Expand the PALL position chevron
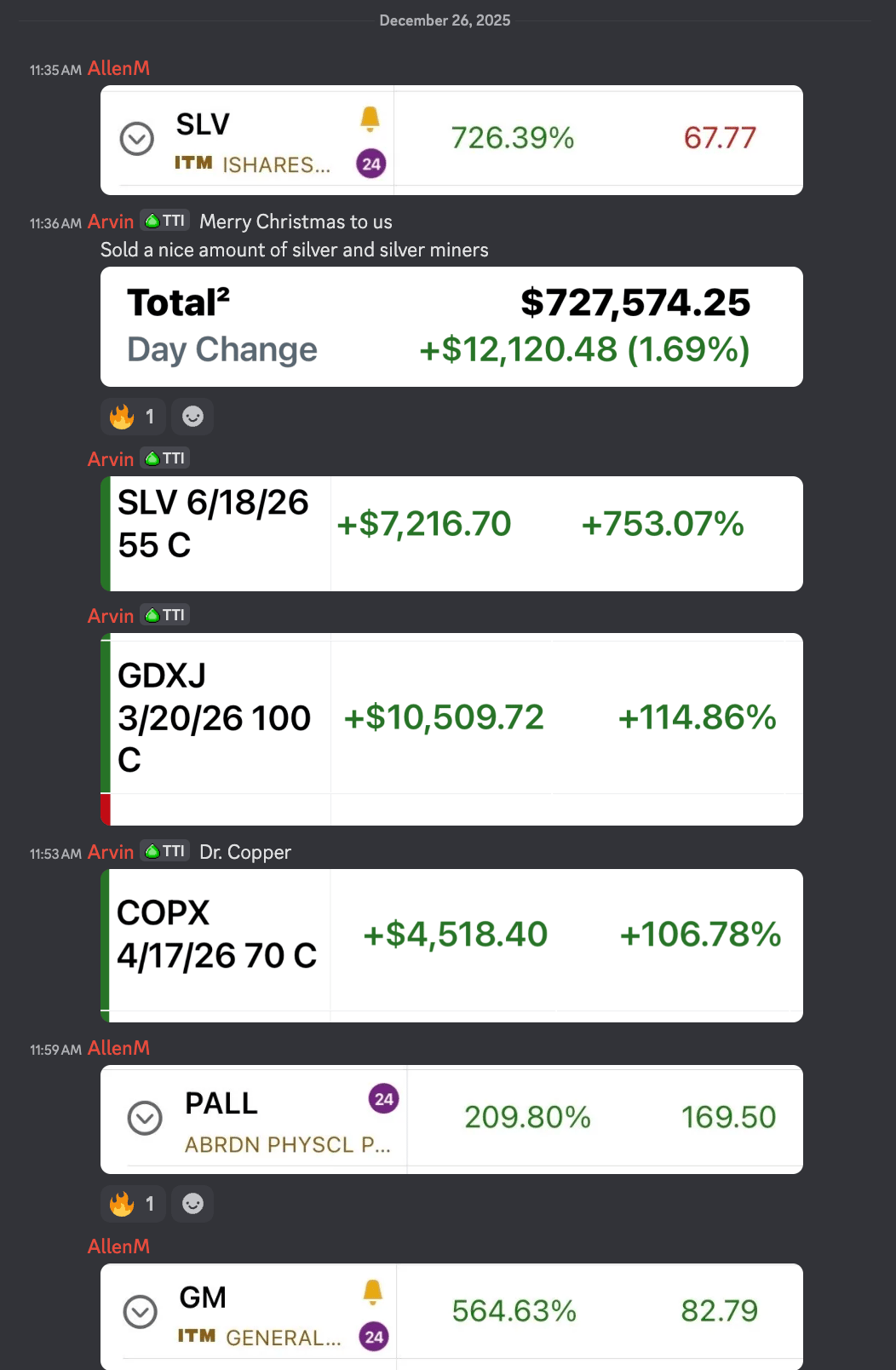This screenshot has height=1370, width=896. 145,1118
